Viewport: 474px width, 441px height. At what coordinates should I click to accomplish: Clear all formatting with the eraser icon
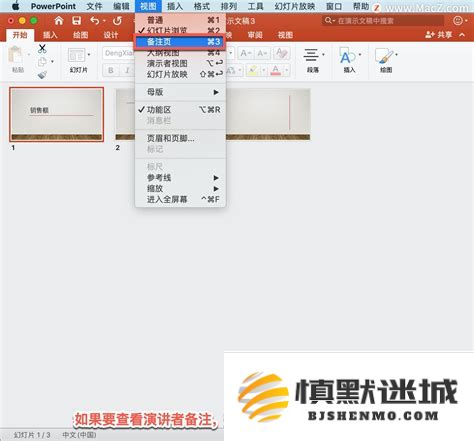(x=281, y=53)
